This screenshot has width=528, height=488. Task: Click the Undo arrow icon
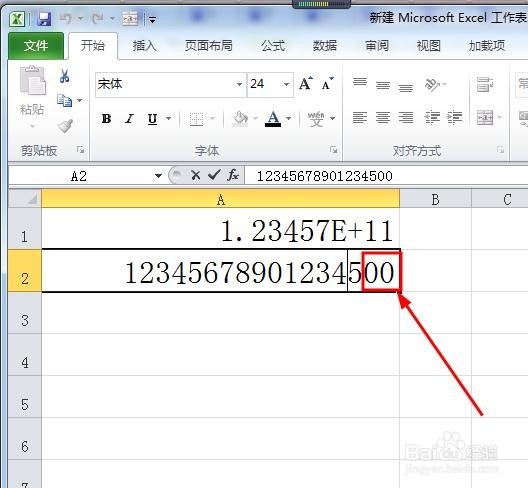(66, 19)
